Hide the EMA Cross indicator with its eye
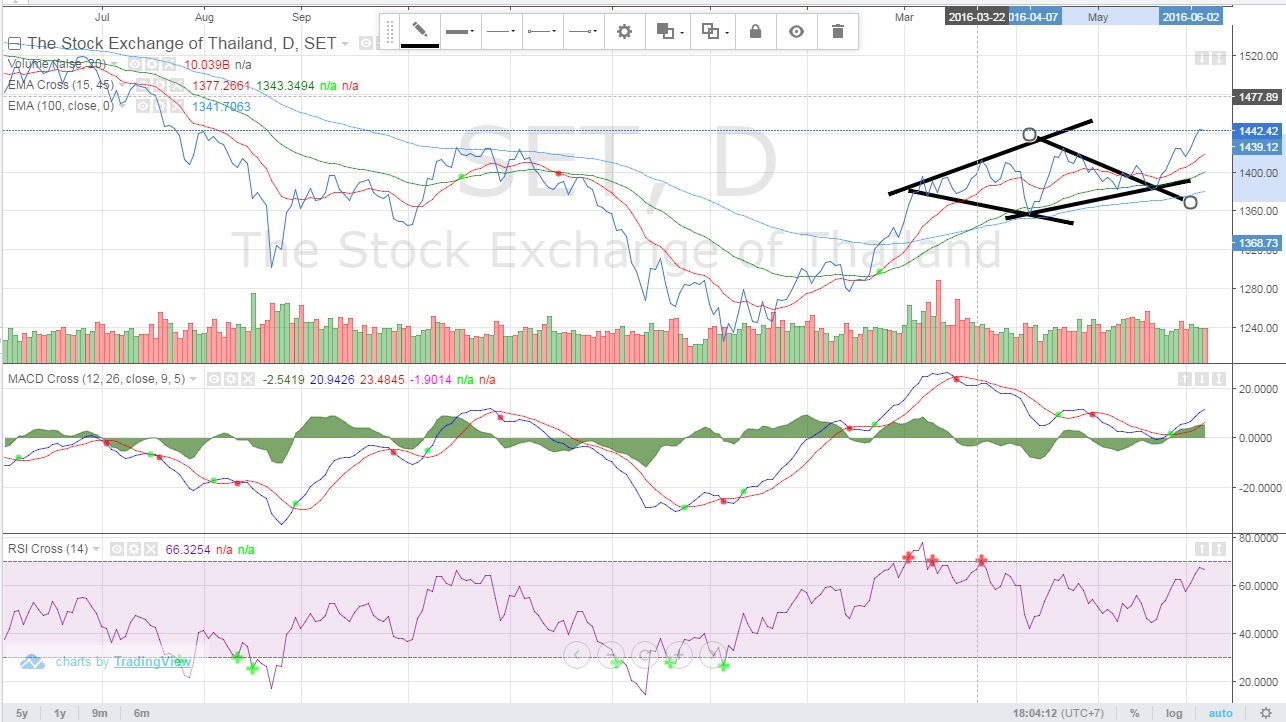Viewport: 1286px width, 722px height. [x=144, y=85]
